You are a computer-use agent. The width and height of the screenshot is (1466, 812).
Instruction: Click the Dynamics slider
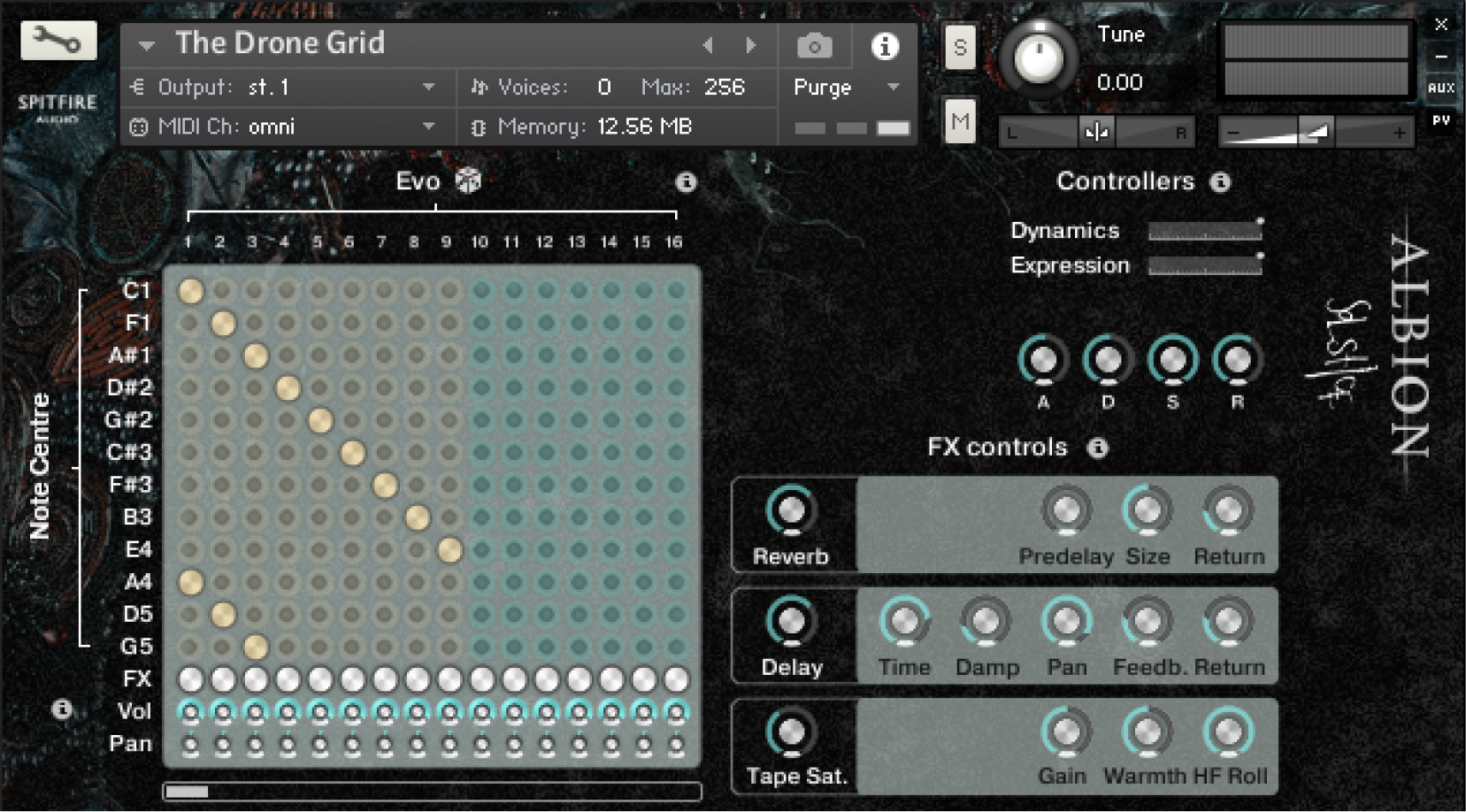pos(1204,231)
